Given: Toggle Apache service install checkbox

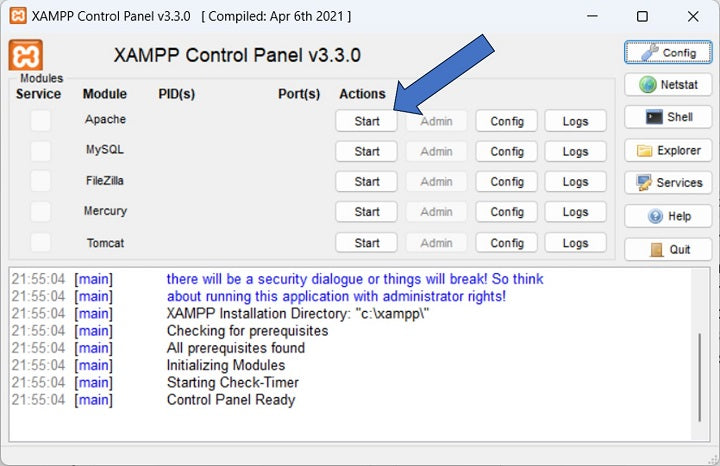Looking at the screenshot, I should pos(40,121).
